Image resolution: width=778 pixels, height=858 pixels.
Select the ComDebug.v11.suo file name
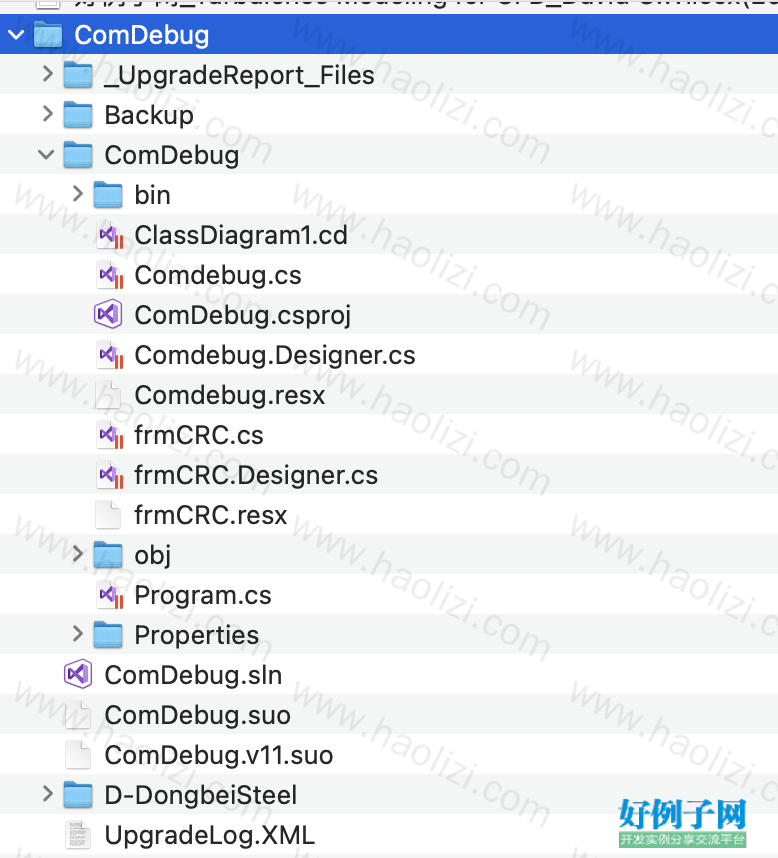pos(219,756)
